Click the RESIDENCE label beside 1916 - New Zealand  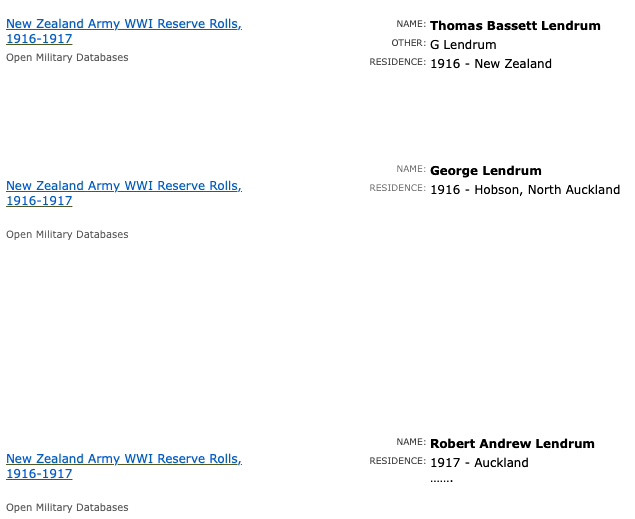point(397,63)
